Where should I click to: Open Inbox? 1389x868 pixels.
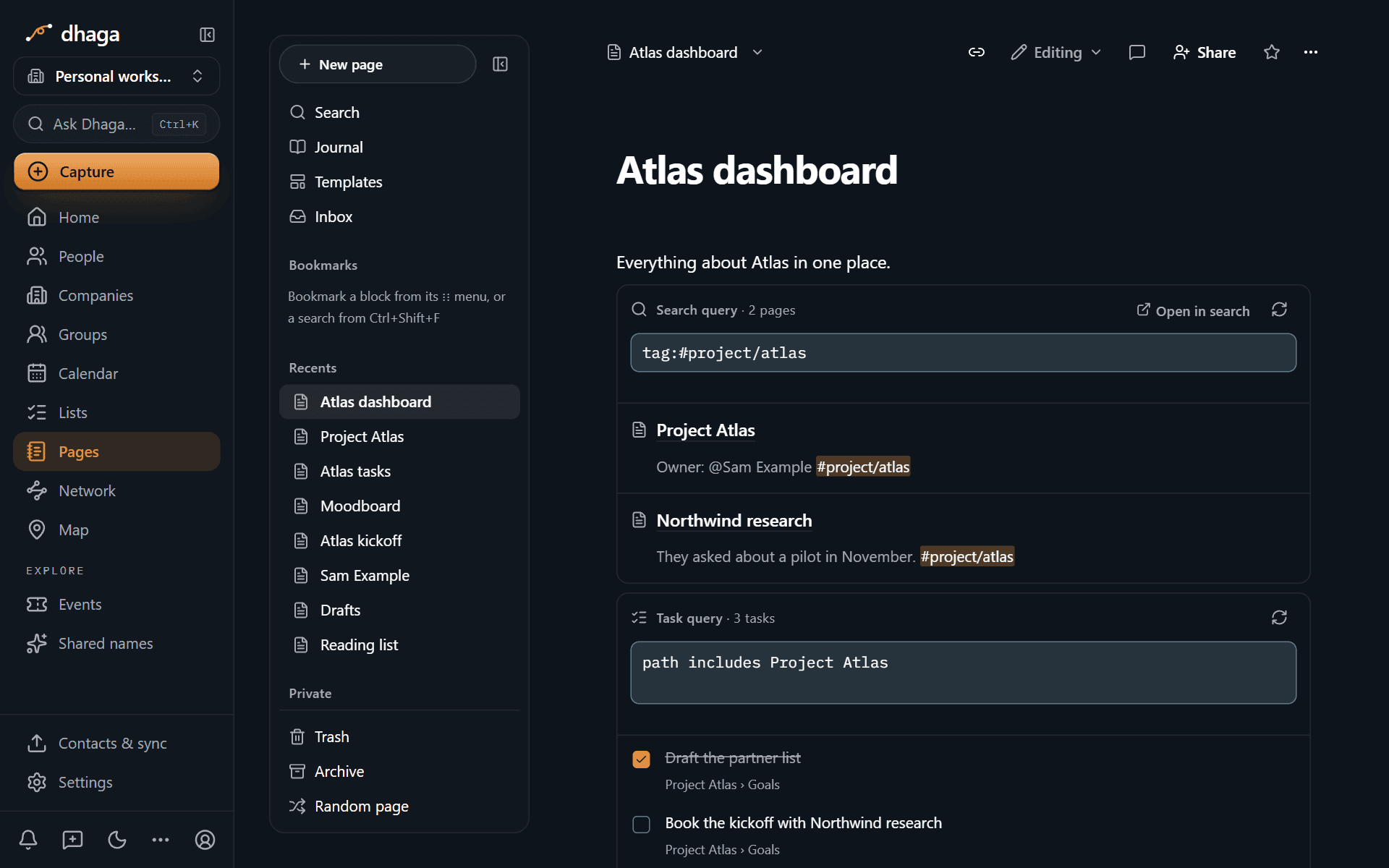pos(399,216)
